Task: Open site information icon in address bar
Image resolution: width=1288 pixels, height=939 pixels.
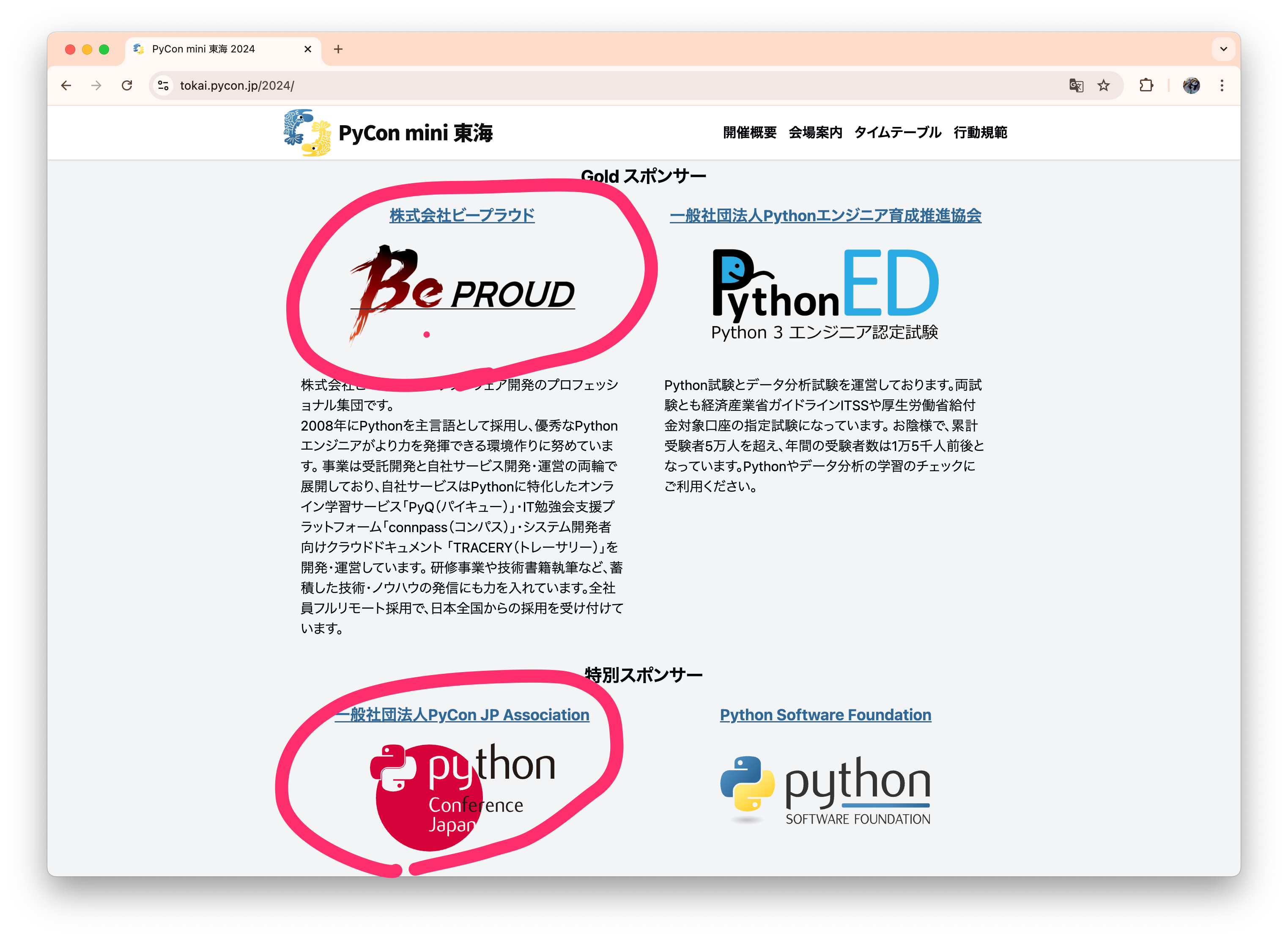Action: [164, 85]
